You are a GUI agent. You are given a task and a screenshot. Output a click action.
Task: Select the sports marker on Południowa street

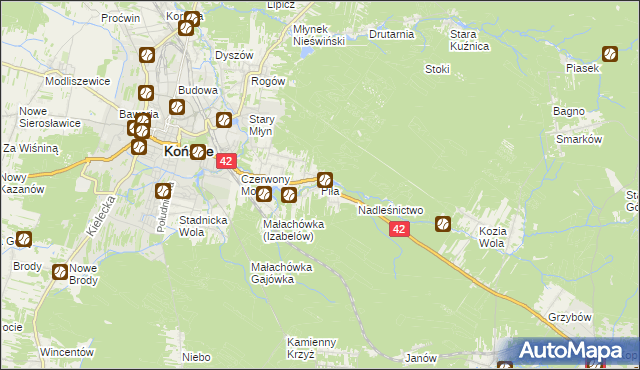pyautogui.click(x=163, y=191)
